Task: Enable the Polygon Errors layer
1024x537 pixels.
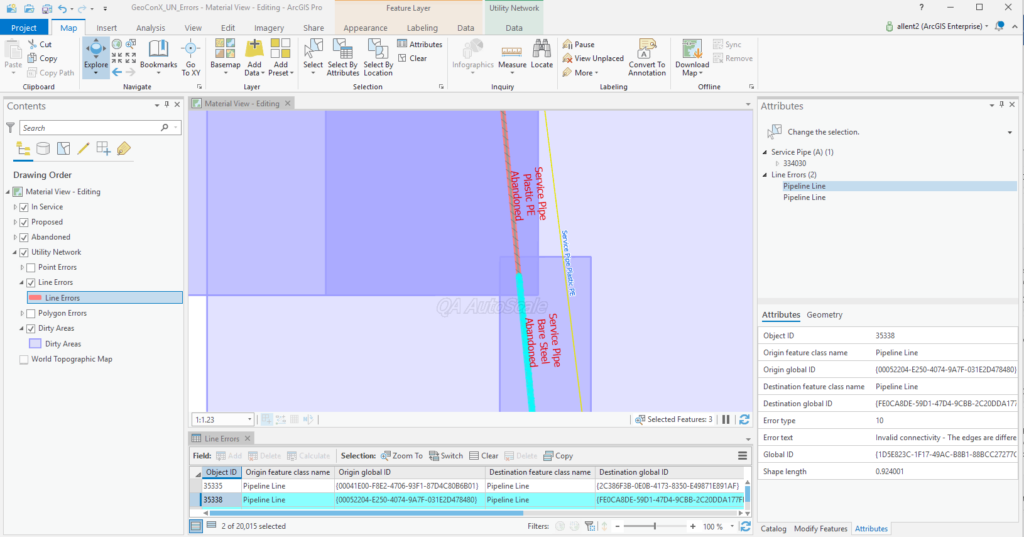Action: (x=31, y=314)
